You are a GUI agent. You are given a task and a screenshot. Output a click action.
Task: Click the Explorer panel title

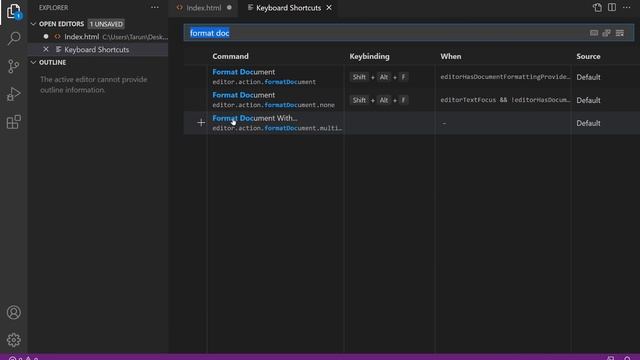pos(53,8)
